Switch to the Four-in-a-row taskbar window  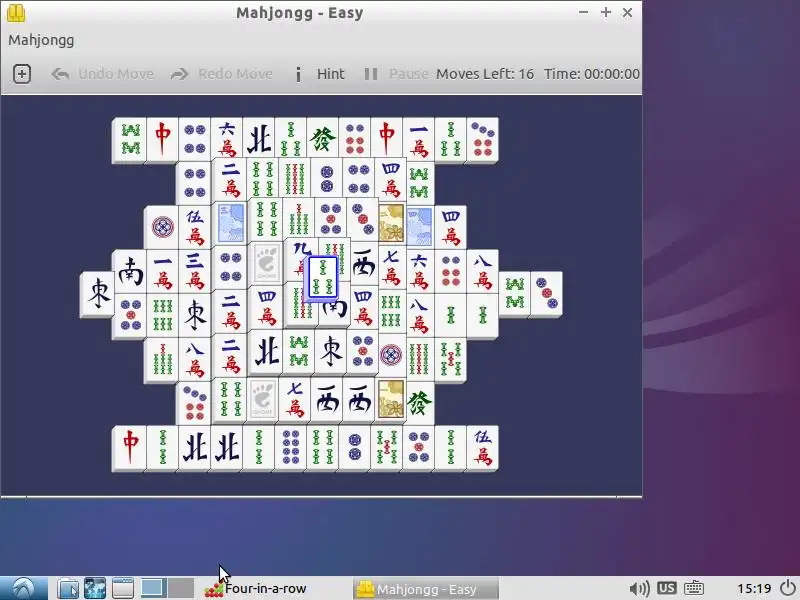tap(255, 589)
